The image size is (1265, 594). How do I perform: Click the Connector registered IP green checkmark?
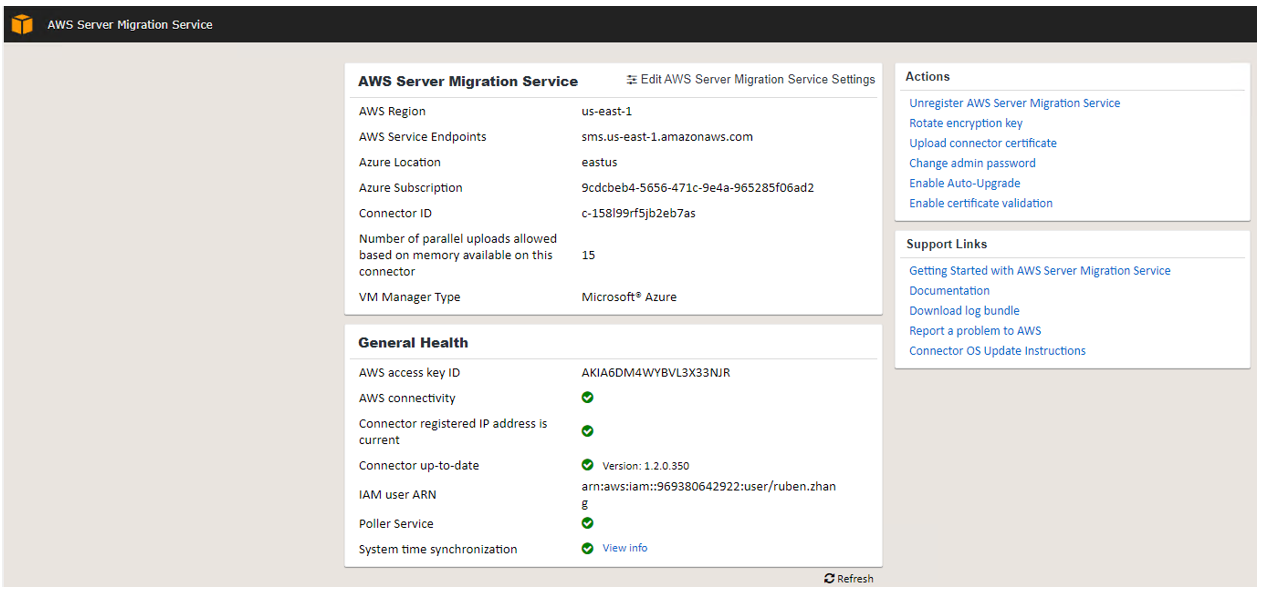coord(587,431)
